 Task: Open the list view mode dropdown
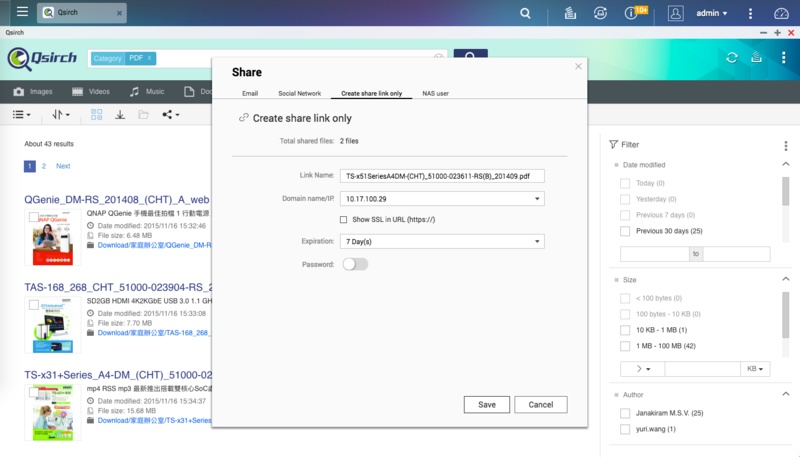pyautogui.click(x=21, y=115)
